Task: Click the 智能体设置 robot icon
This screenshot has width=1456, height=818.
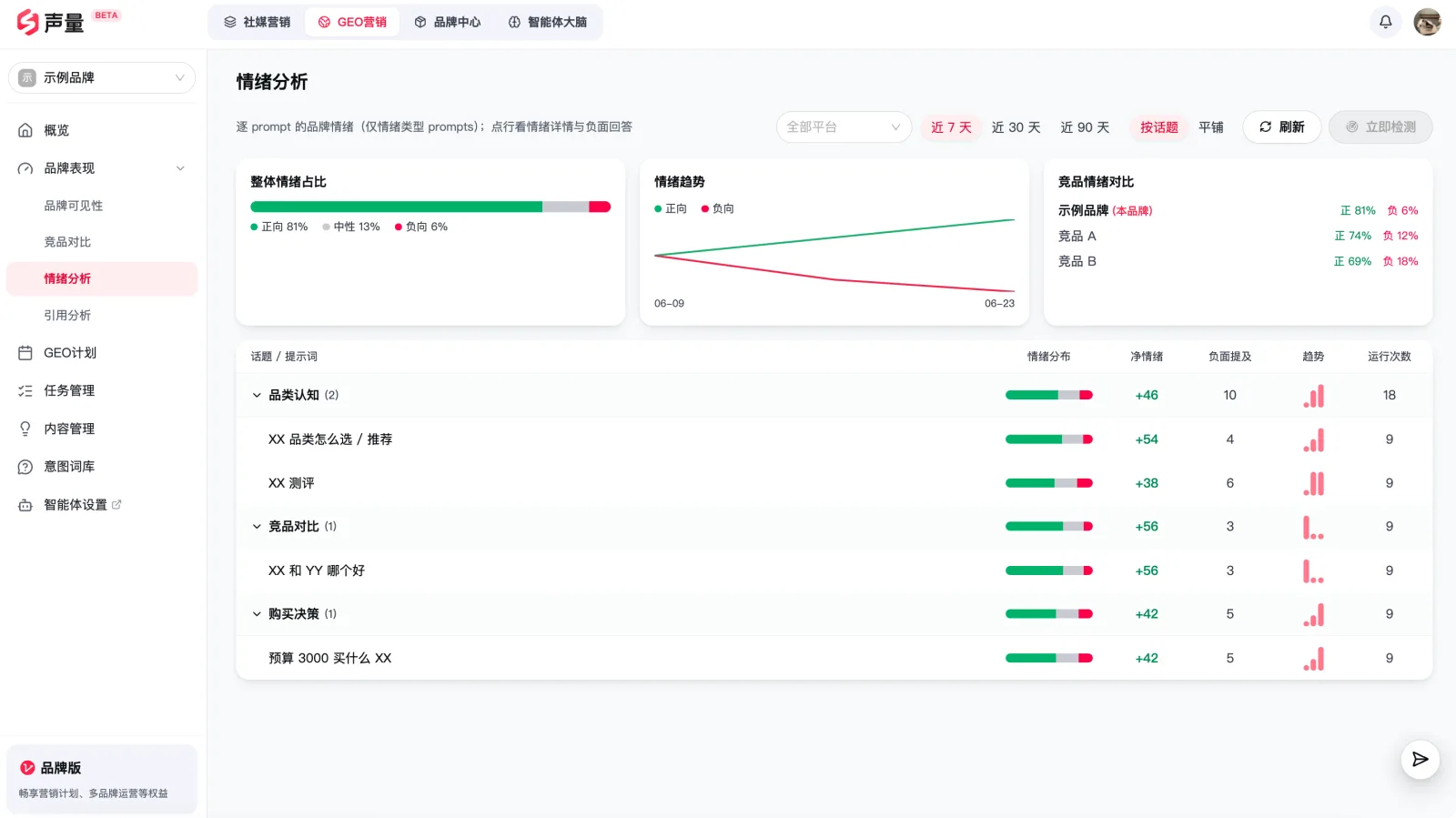Action: point(25,505)
